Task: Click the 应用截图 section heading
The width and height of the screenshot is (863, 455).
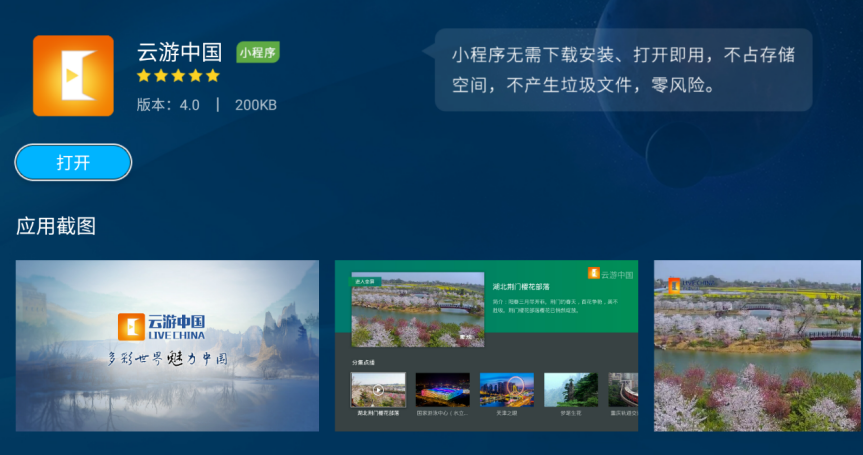Action: pyautogui.click(x=56, y=226)
